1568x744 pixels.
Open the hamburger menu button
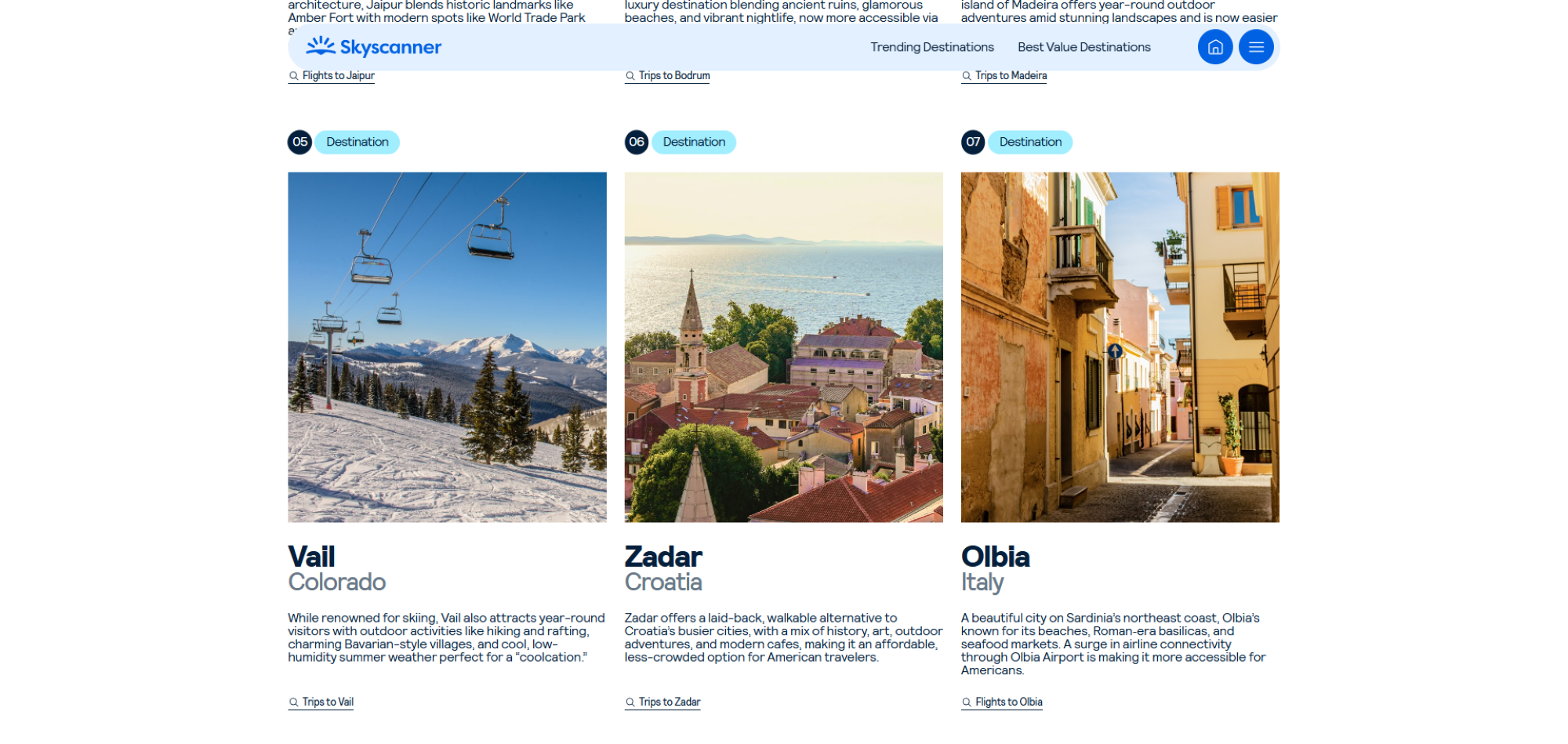(1256, 47)
